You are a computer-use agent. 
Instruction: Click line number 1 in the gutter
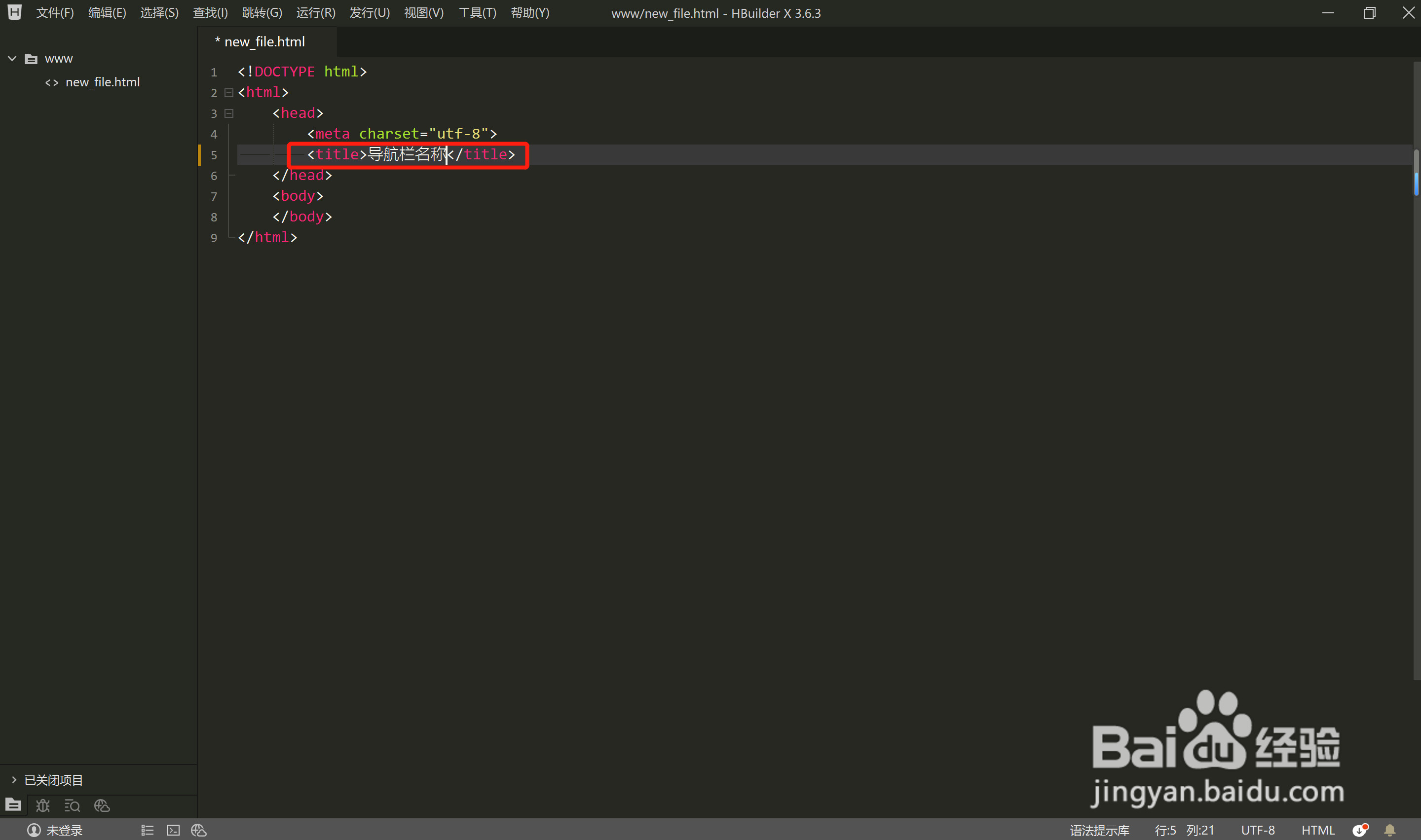[214, 72]
